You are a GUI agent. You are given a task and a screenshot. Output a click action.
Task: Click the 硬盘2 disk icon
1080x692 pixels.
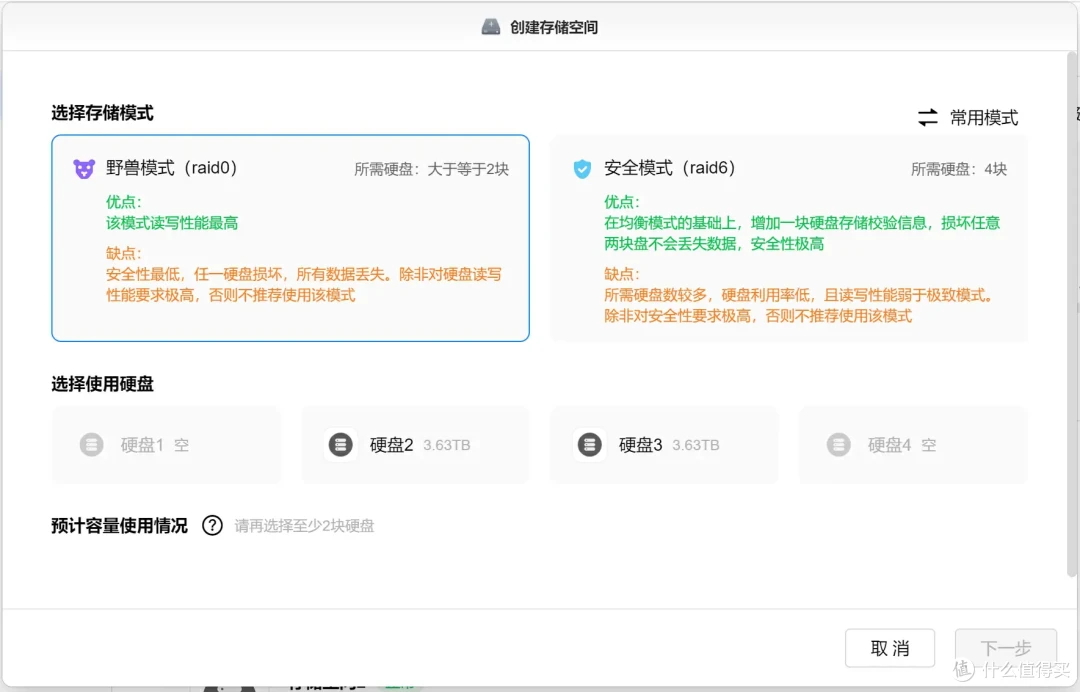point(340,445)
